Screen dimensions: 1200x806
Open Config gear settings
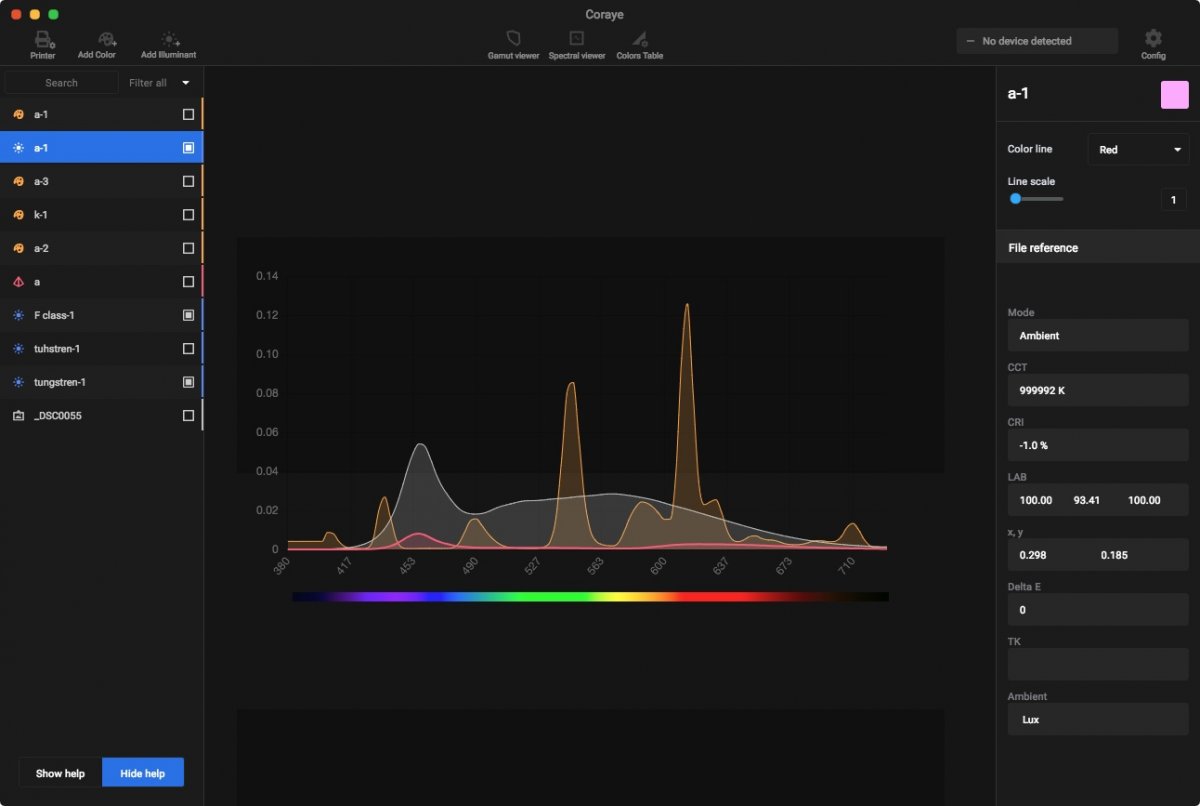pyautogui.click(x=1153, y=39)
